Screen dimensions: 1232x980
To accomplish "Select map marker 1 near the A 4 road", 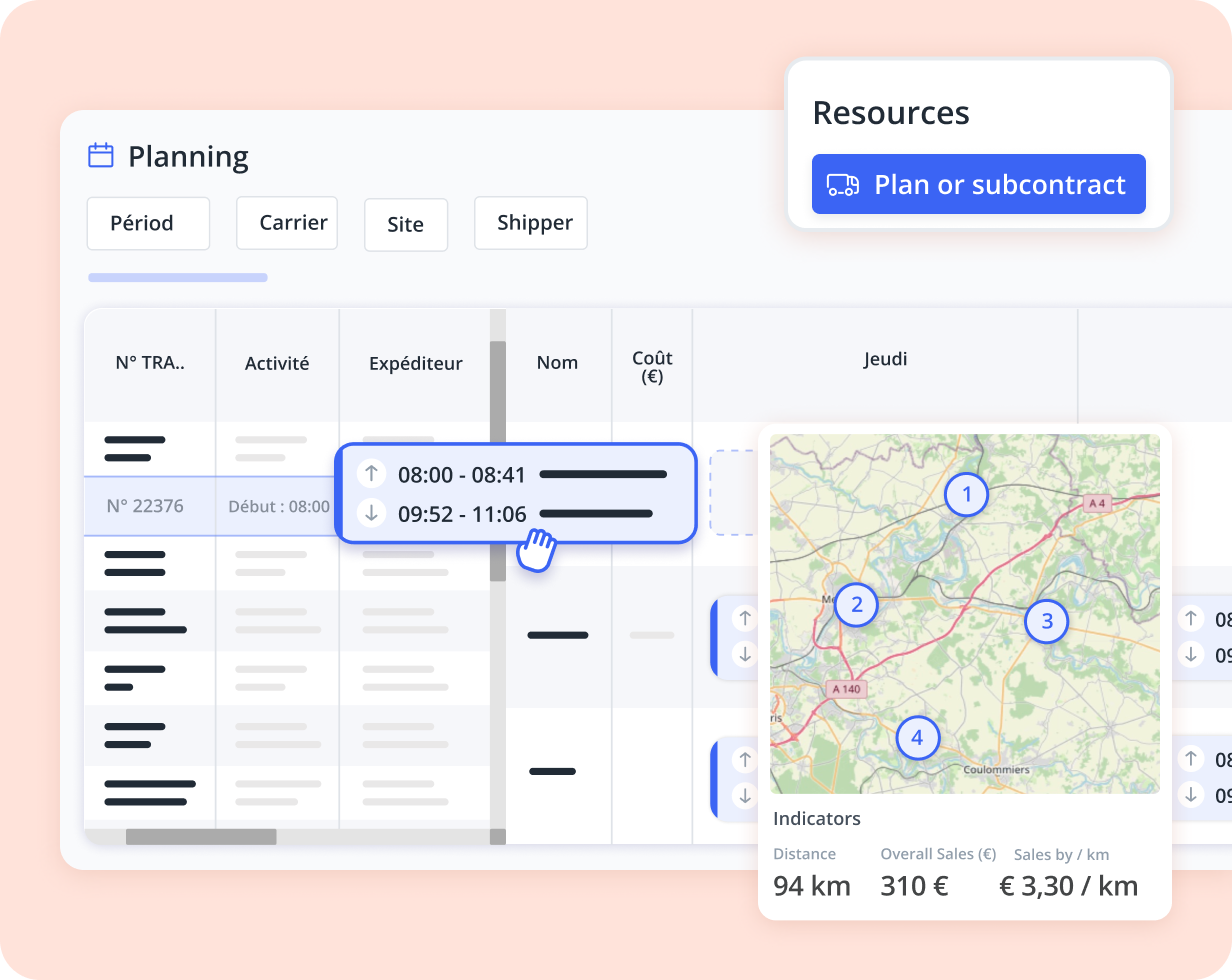I will [966, 494].
